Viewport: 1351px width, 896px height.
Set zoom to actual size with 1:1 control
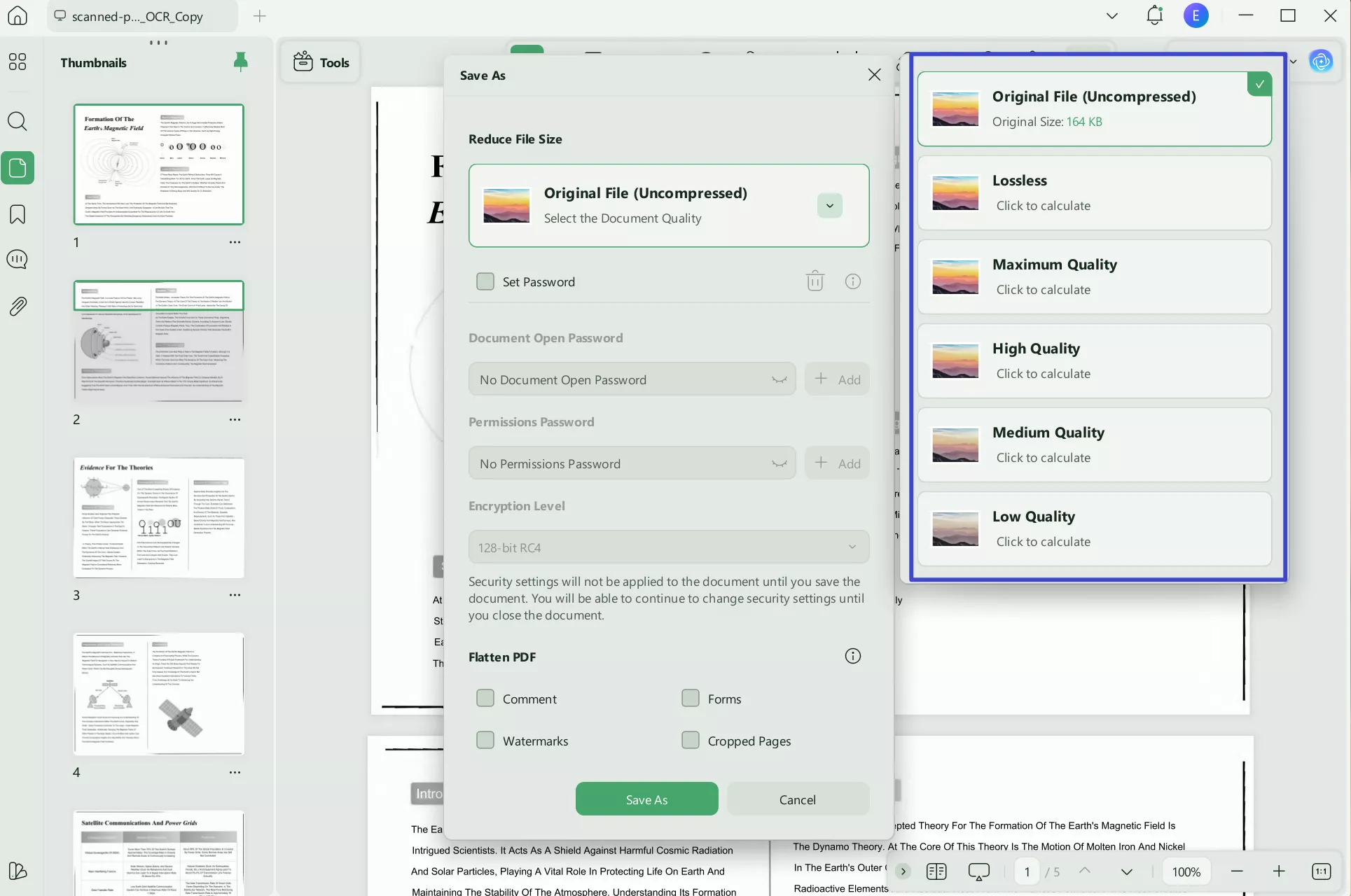click(1321, 871)
